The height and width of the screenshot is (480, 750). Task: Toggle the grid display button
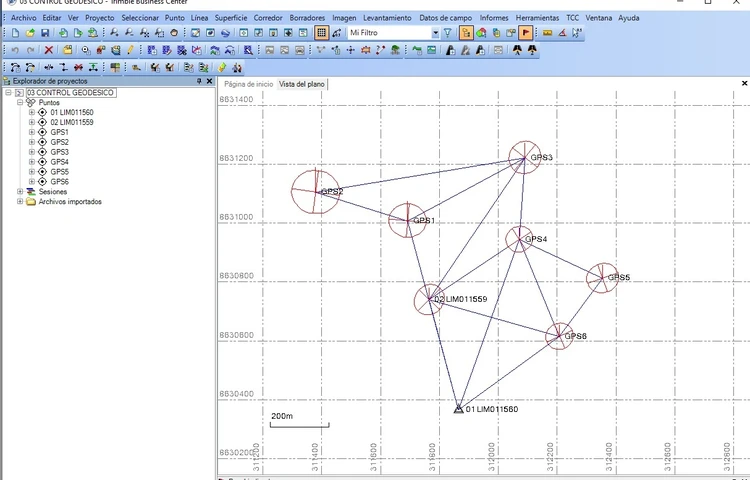tap(321, 33)
